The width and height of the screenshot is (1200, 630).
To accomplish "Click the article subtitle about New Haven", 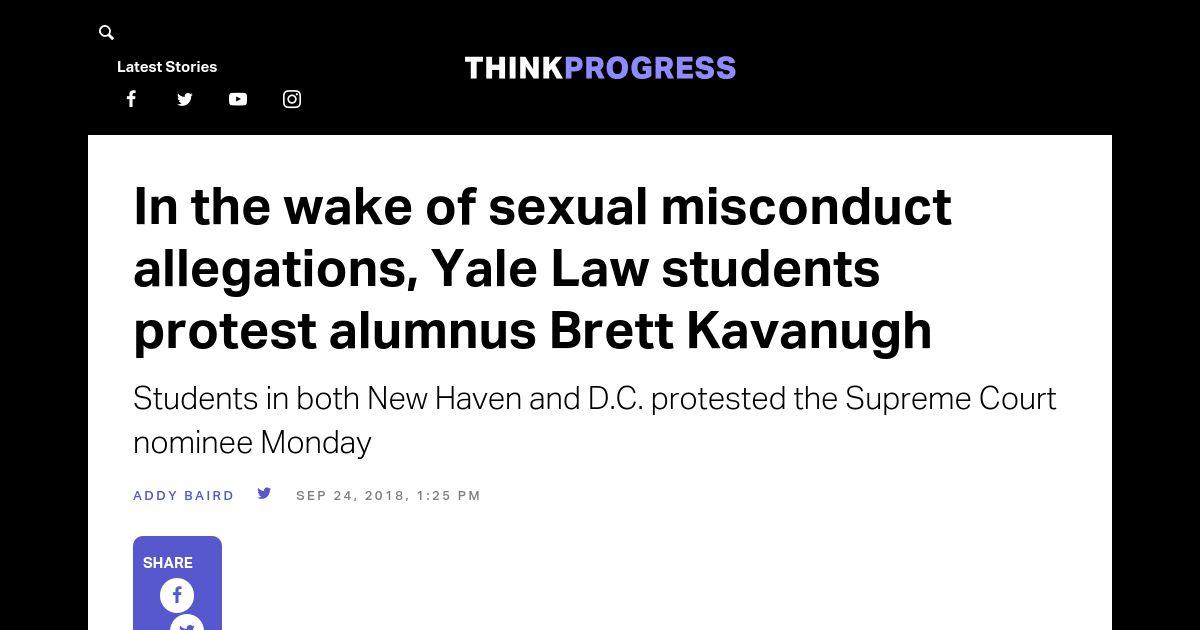I will click(594, 419).
